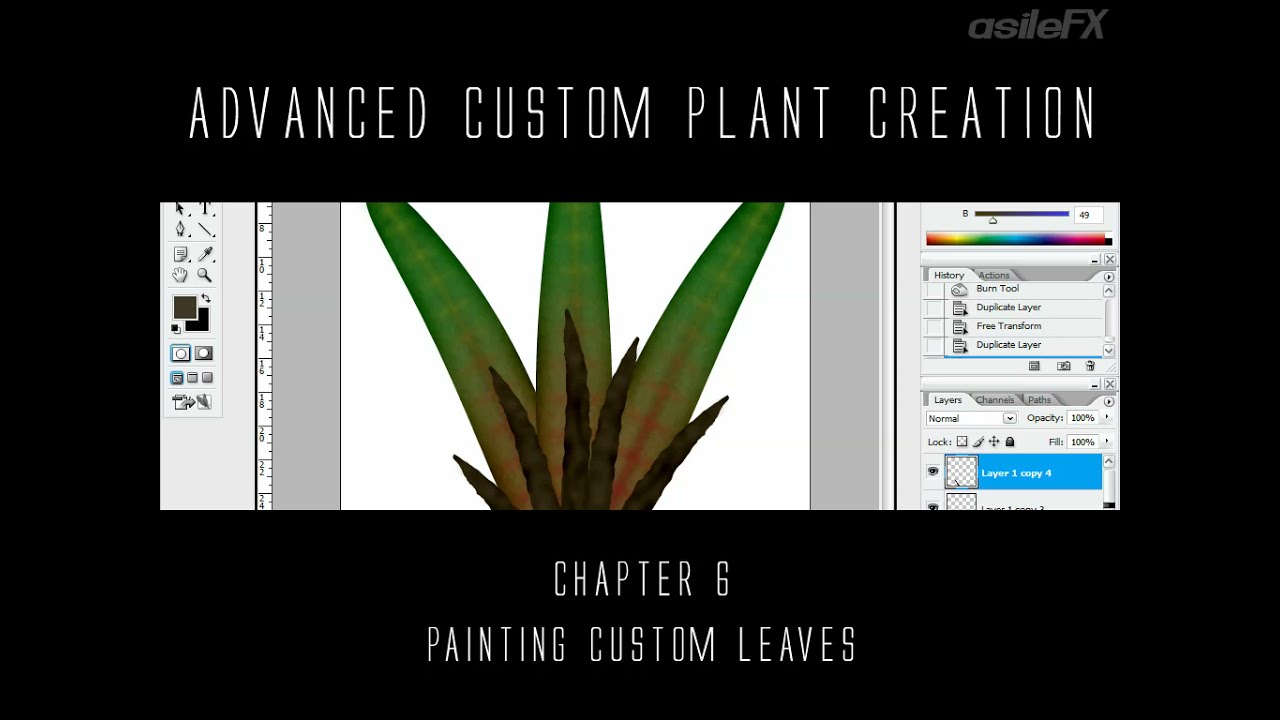Select the Type tool
1280x720 pixels.
pos(206,208)
